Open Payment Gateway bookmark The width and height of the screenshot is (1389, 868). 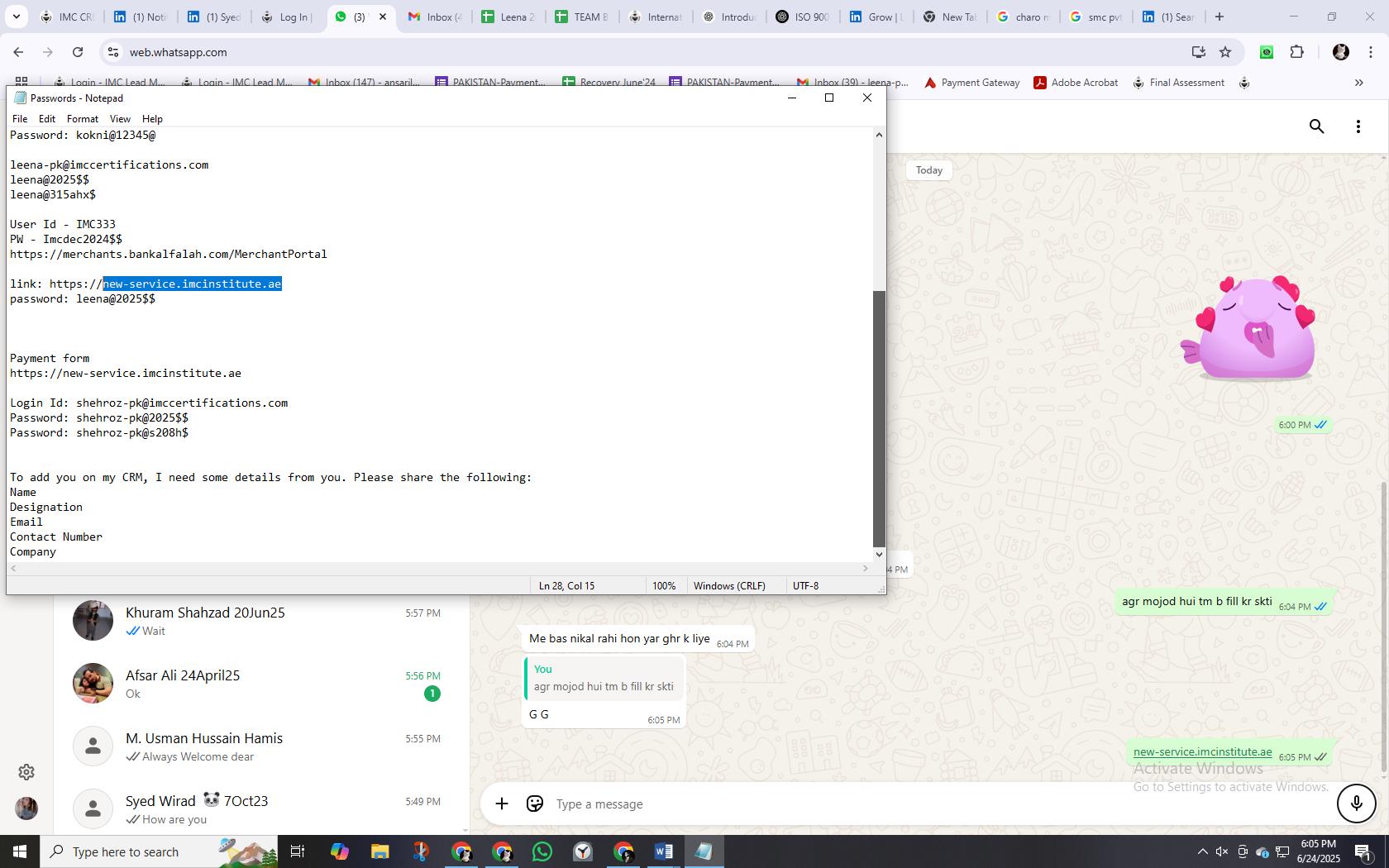971,82
